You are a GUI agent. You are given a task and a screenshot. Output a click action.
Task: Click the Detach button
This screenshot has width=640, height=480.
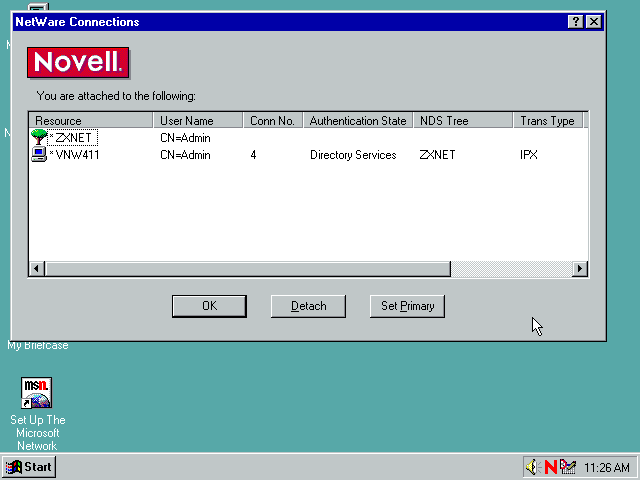click(308, 306)
